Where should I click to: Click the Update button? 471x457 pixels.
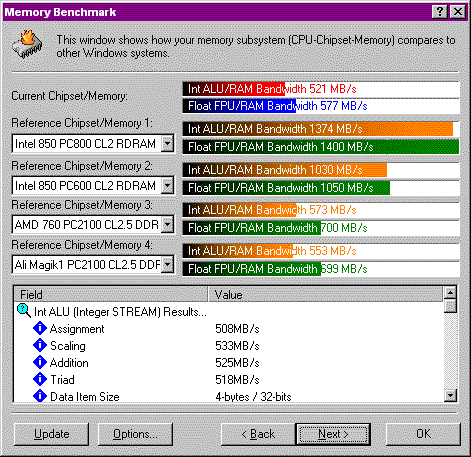click(x=52, y=434)
